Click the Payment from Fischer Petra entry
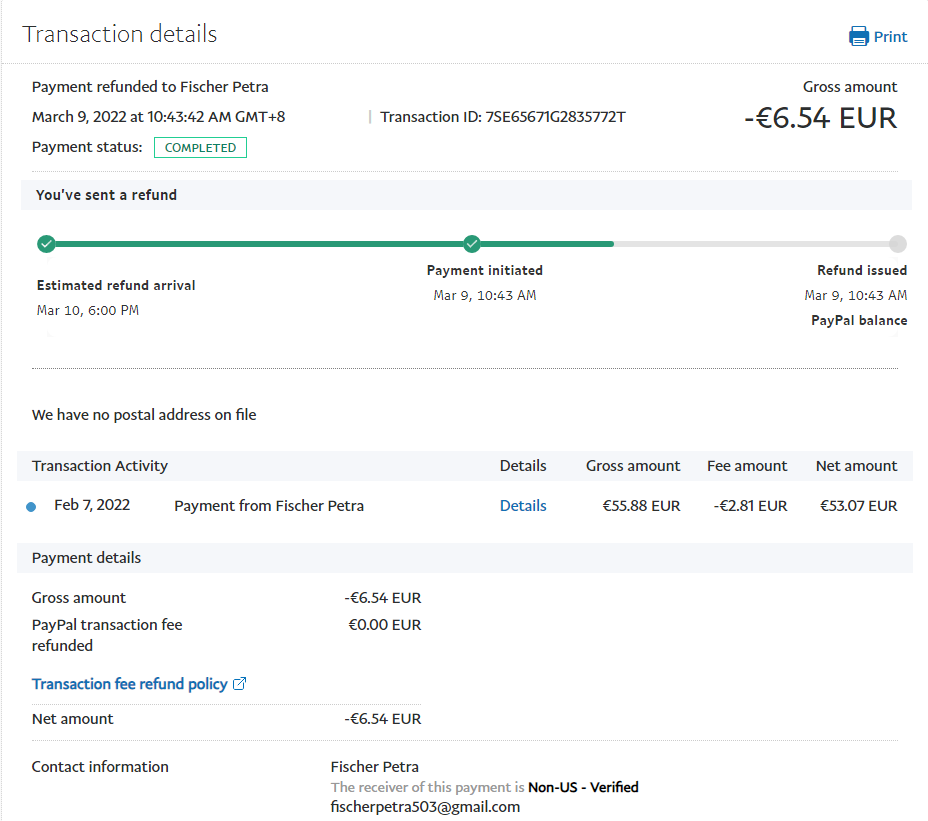The image size is (928, 821). [x=269, y=506]
